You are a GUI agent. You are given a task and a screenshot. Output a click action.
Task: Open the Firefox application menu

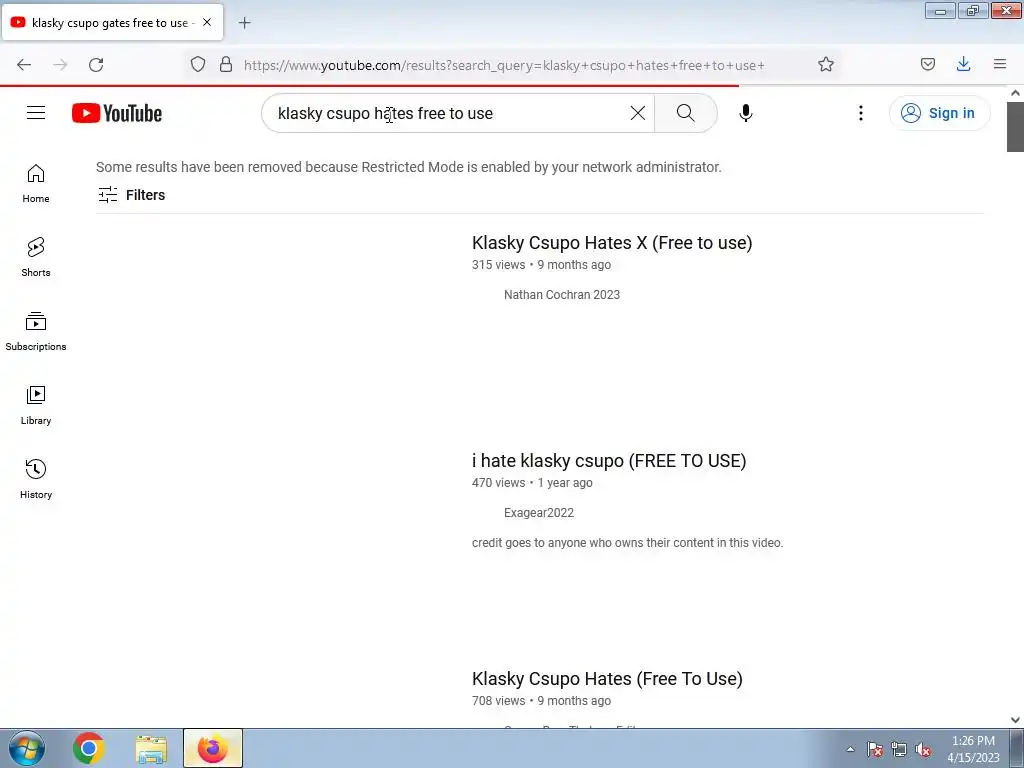pos(1000,64)
